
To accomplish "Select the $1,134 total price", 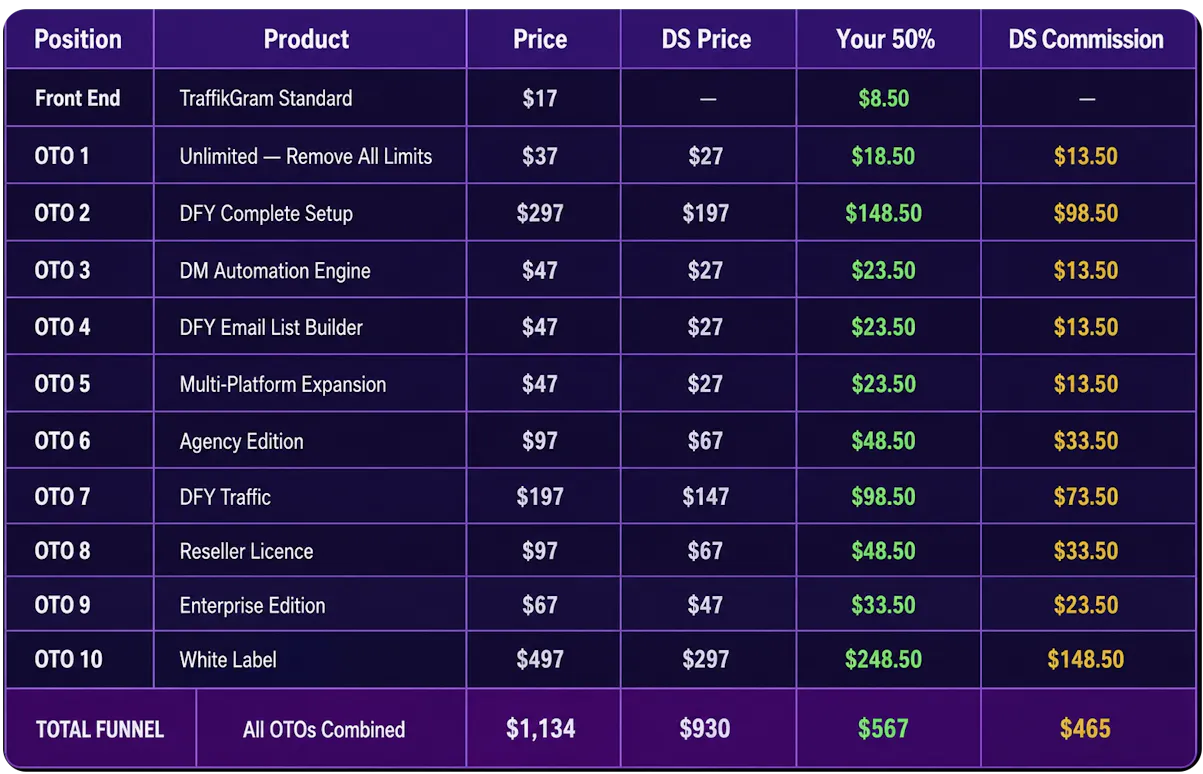I will tap(541, 729).
